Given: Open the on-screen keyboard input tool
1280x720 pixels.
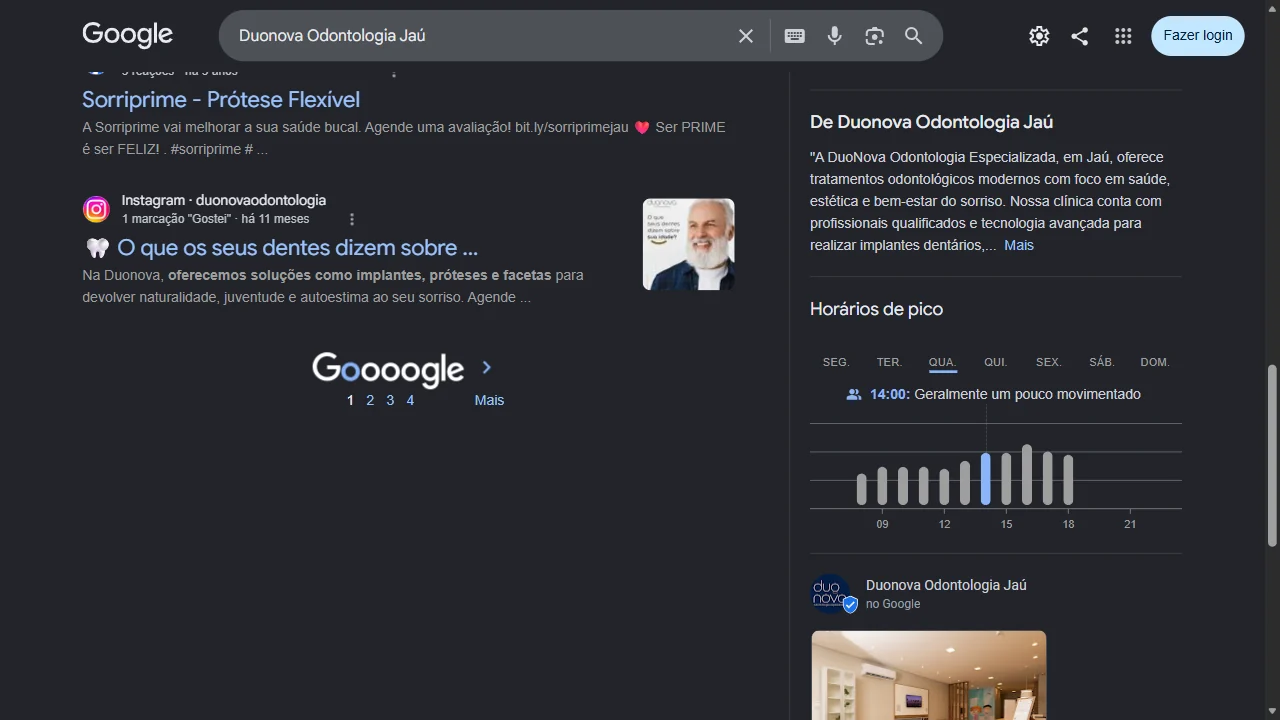Looking at the screenshot, I should click(795, 36).
